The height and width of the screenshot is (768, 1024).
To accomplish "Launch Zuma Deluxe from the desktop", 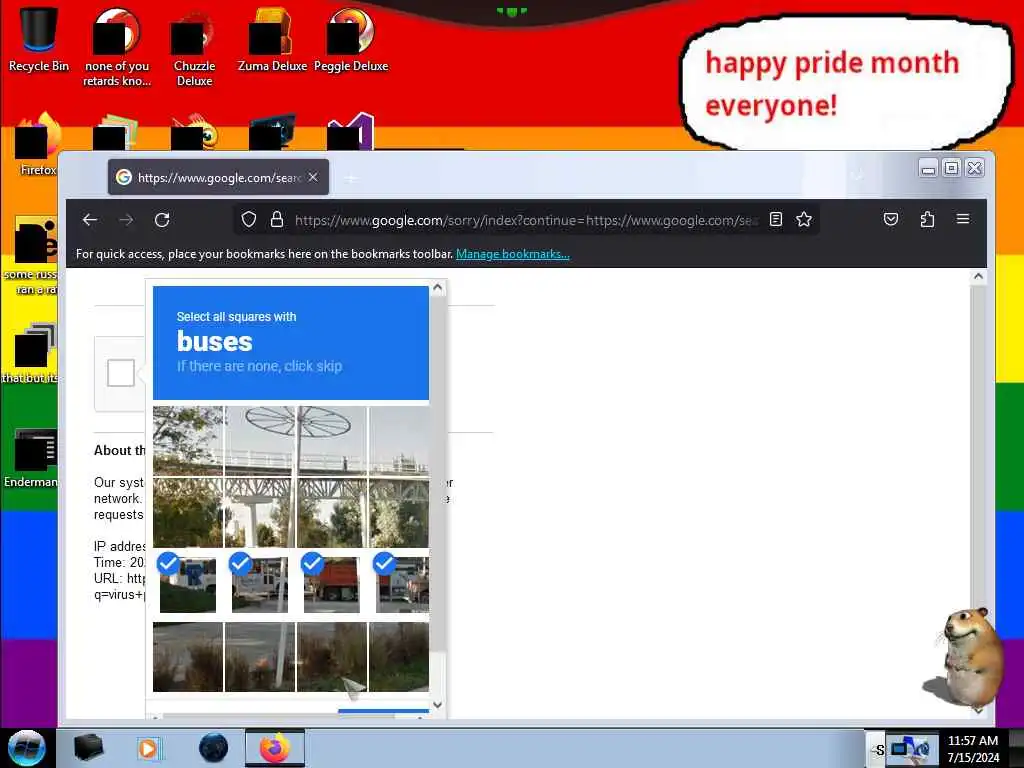I will [272, 39].
